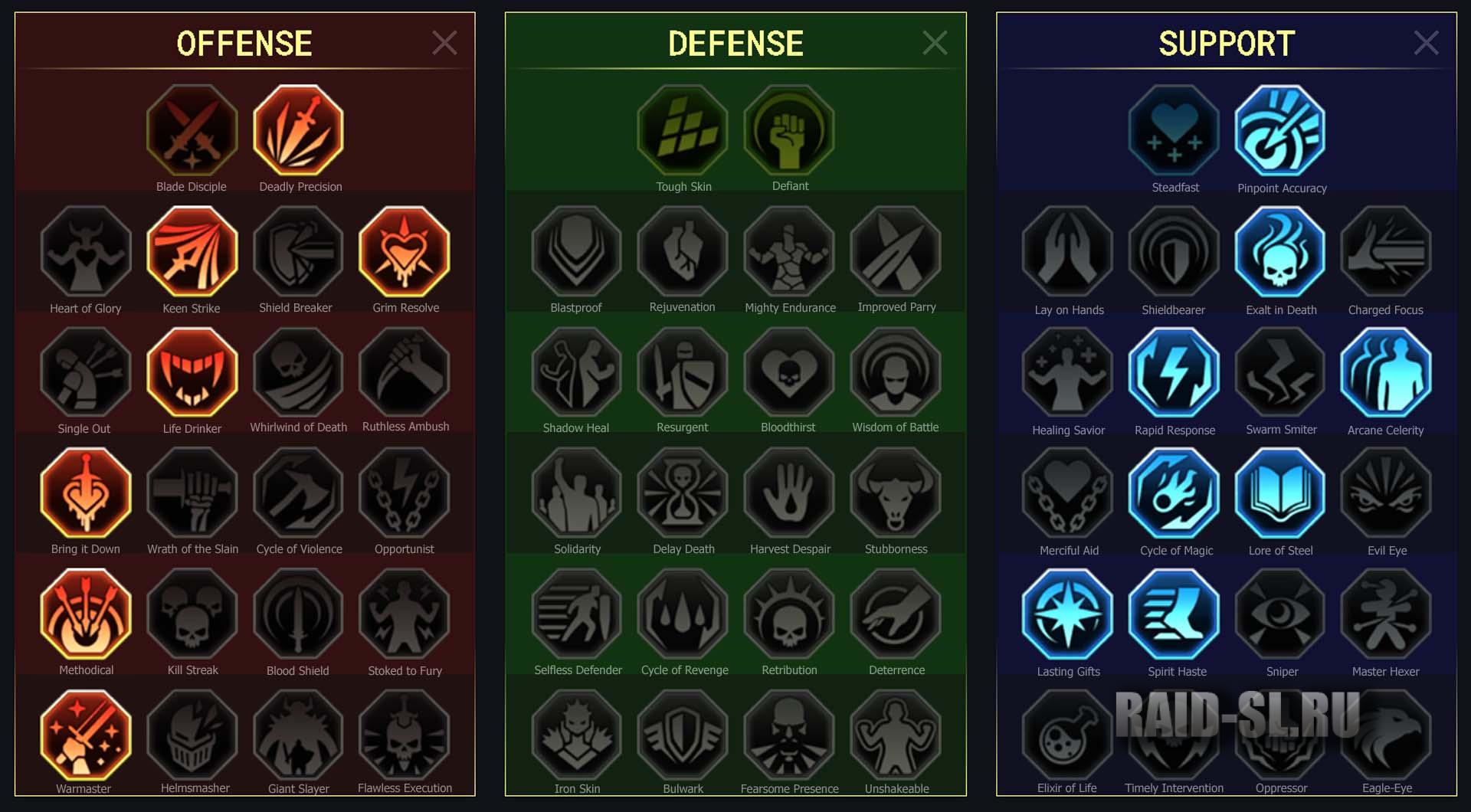Close the Support mastery panel
Image resolution: width=1471 pixels, height=812 pixels.
pos(1426,43)
